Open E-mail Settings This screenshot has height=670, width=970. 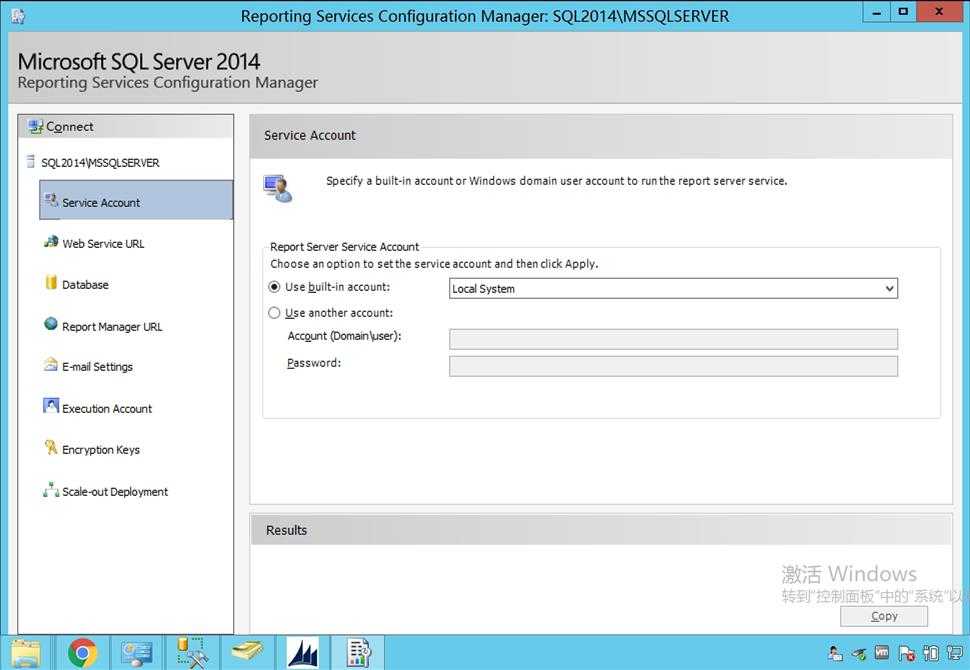97,367
